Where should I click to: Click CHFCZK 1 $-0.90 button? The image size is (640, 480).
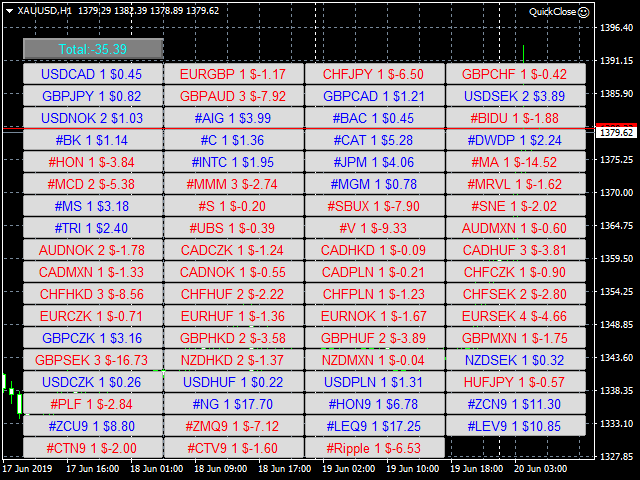click(x=516, y=272)
